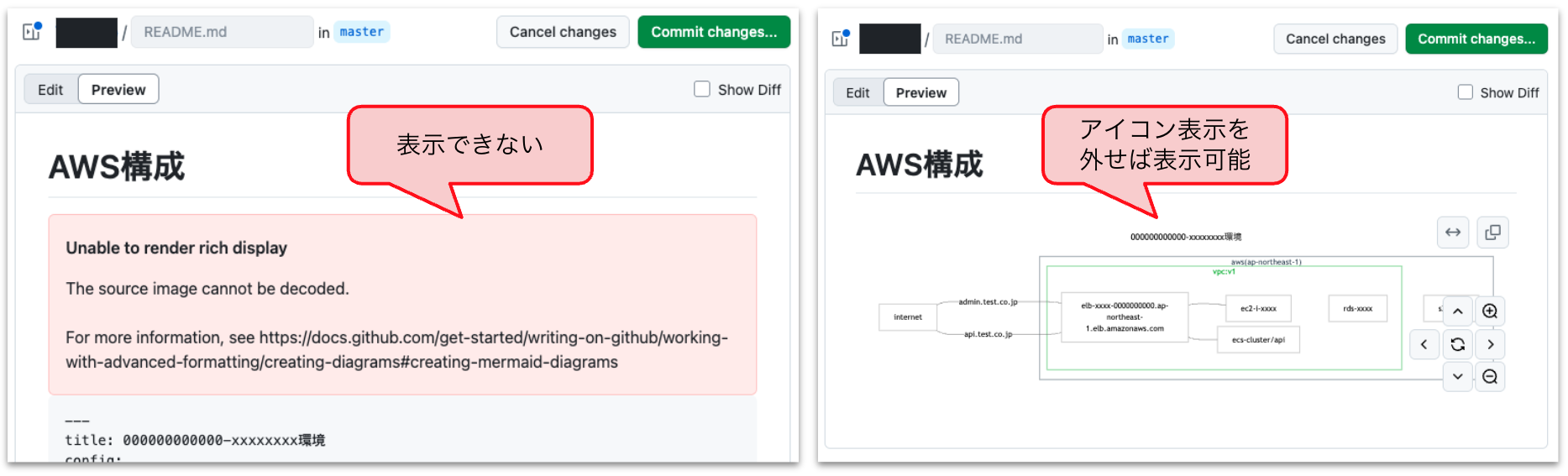Click the master branch label in right window
This screenshot has height=476, width=1568.
click(1148, 39)
